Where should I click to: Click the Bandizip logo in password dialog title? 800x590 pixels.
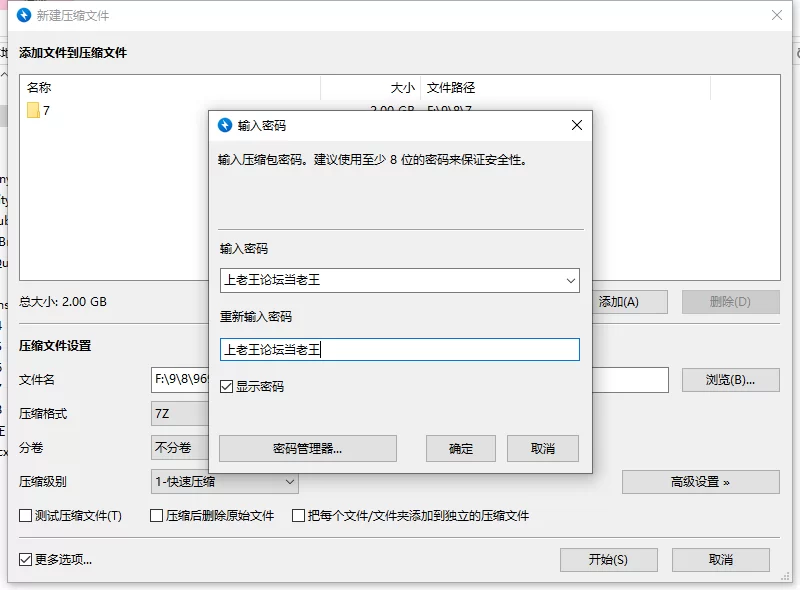coord(225,125)
